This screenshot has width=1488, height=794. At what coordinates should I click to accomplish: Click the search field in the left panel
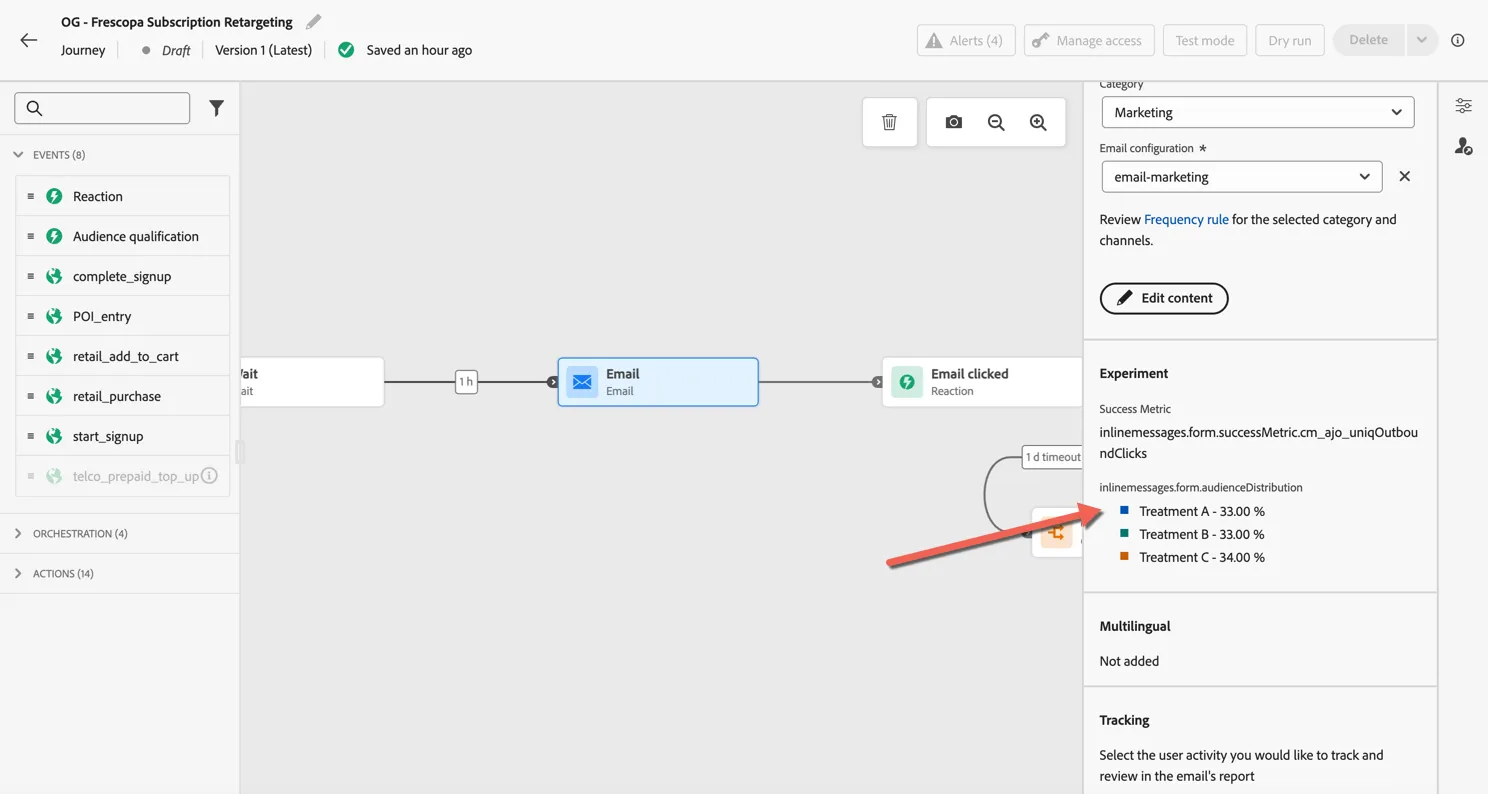[x=102, y=108]
